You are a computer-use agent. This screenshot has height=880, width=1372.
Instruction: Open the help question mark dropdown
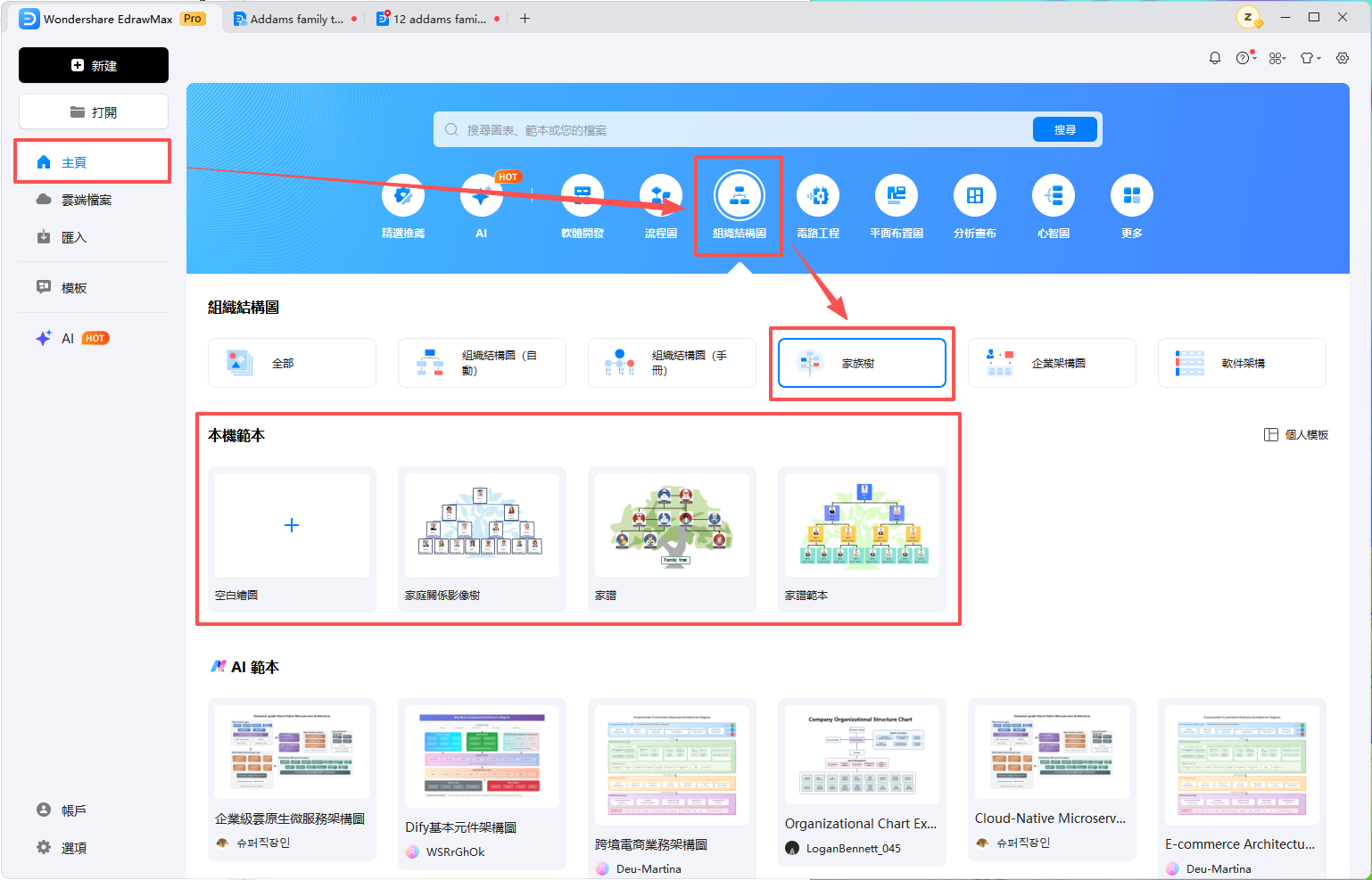click(1246, 58)
